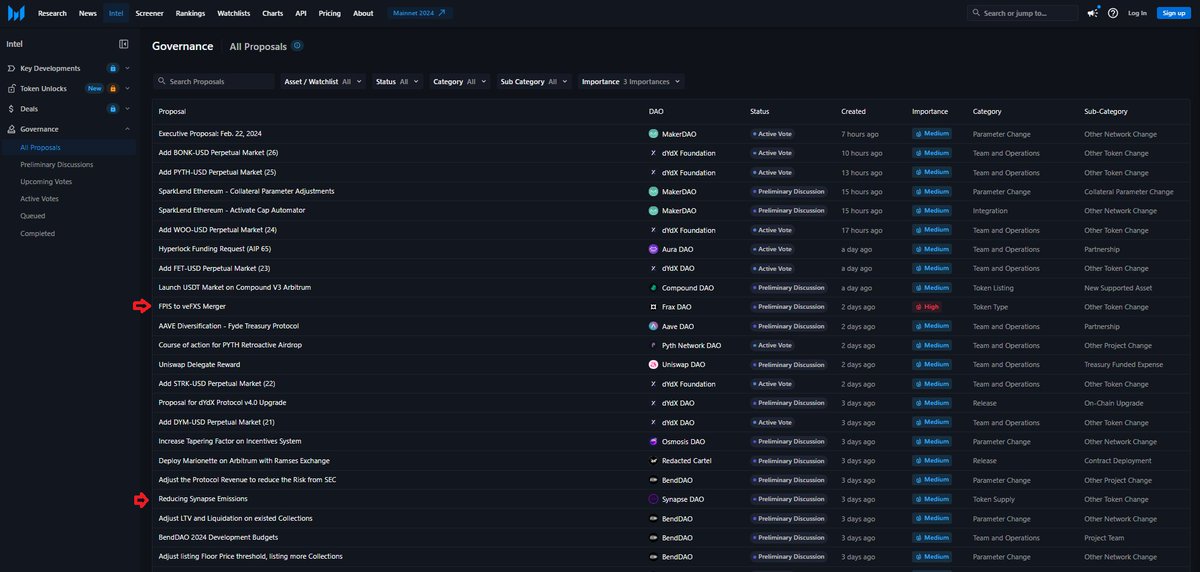
Task: Click the Log In link
Action: click(1137, 13)
